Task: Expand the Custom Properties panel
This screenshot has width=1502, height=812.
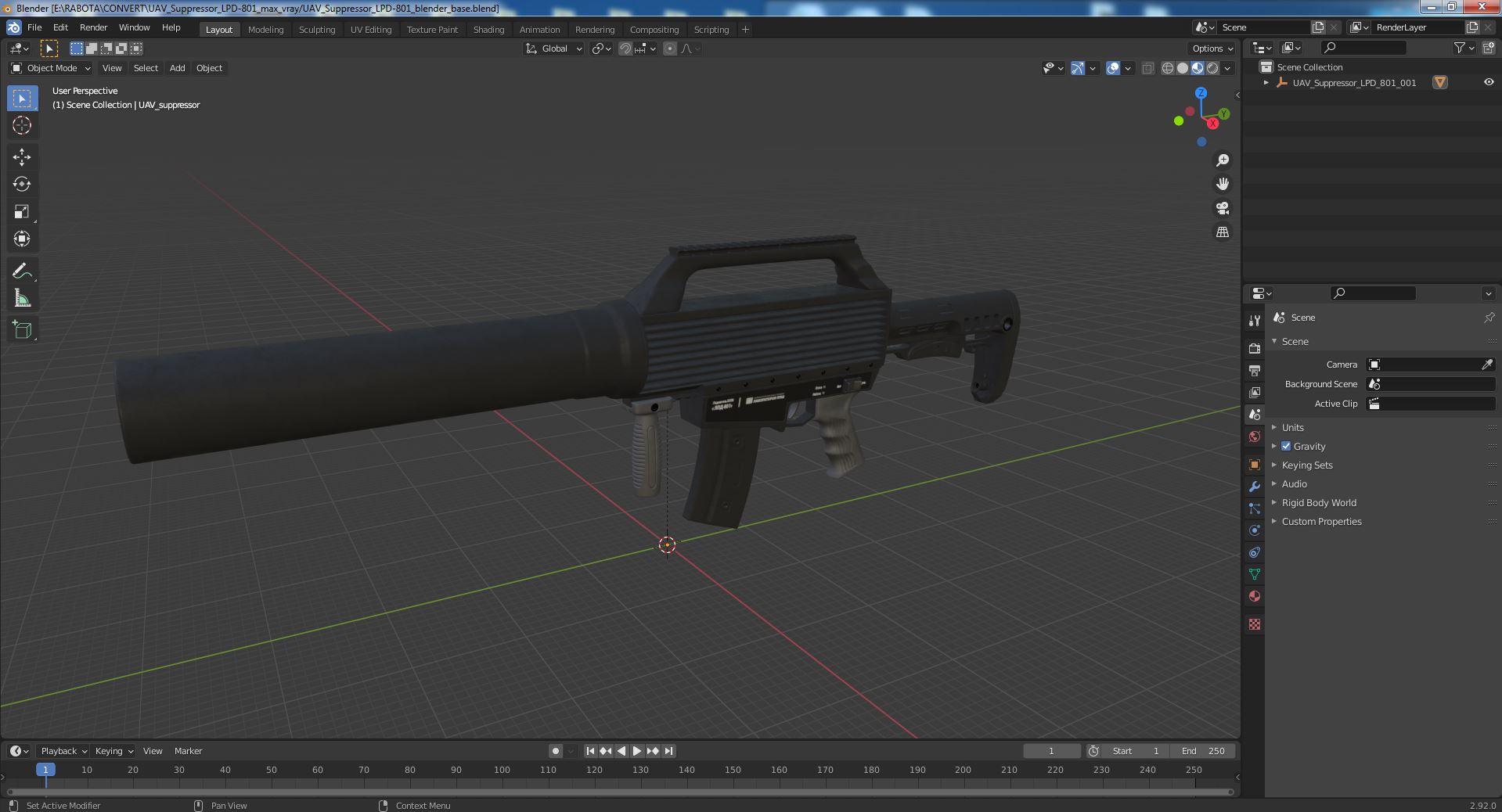Action: click(1321, 521)
